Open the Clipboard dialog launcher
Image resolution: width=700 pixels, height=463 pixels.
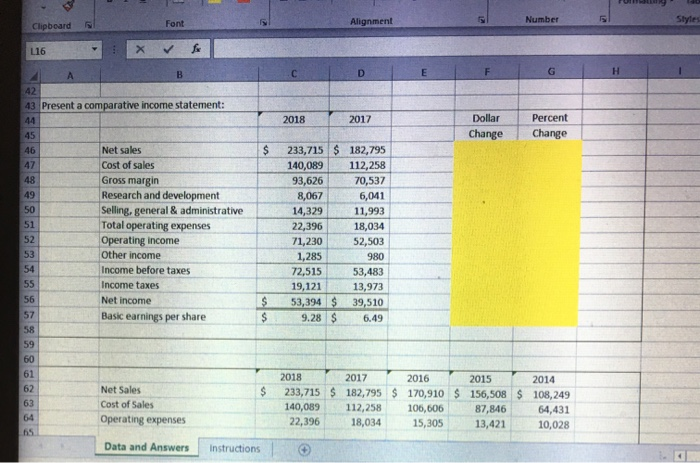pyautogui.click(x=88, y=25)
